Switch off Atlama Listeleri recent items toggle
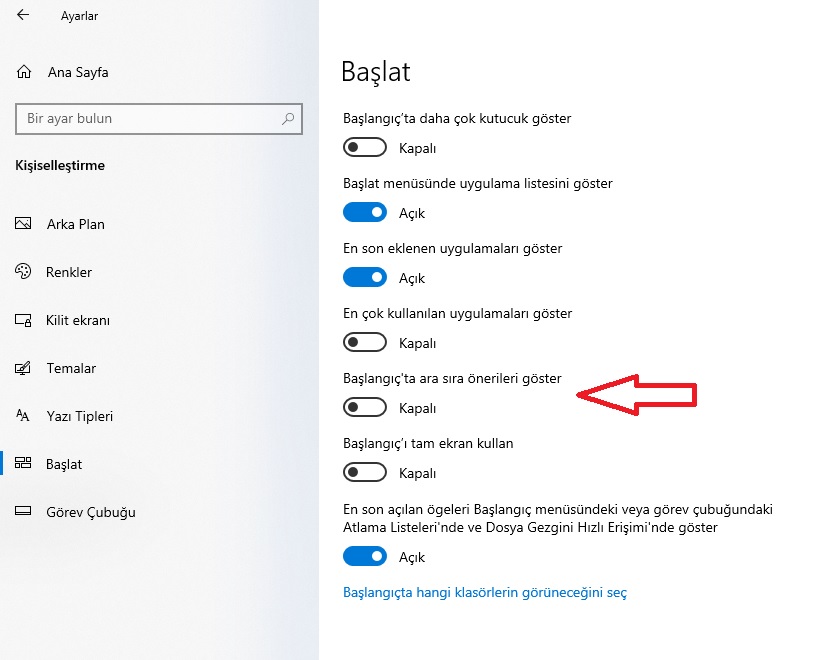This screenshot has width=813, height=660. point(365,557)
